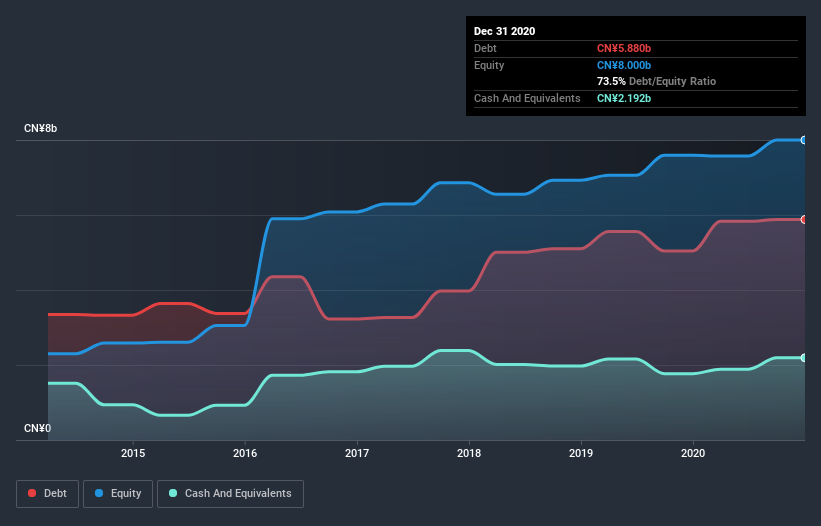Click the CN¥5.880b debt value
The height and width of the screenshot is (526, 821).
tap(624, 49)
